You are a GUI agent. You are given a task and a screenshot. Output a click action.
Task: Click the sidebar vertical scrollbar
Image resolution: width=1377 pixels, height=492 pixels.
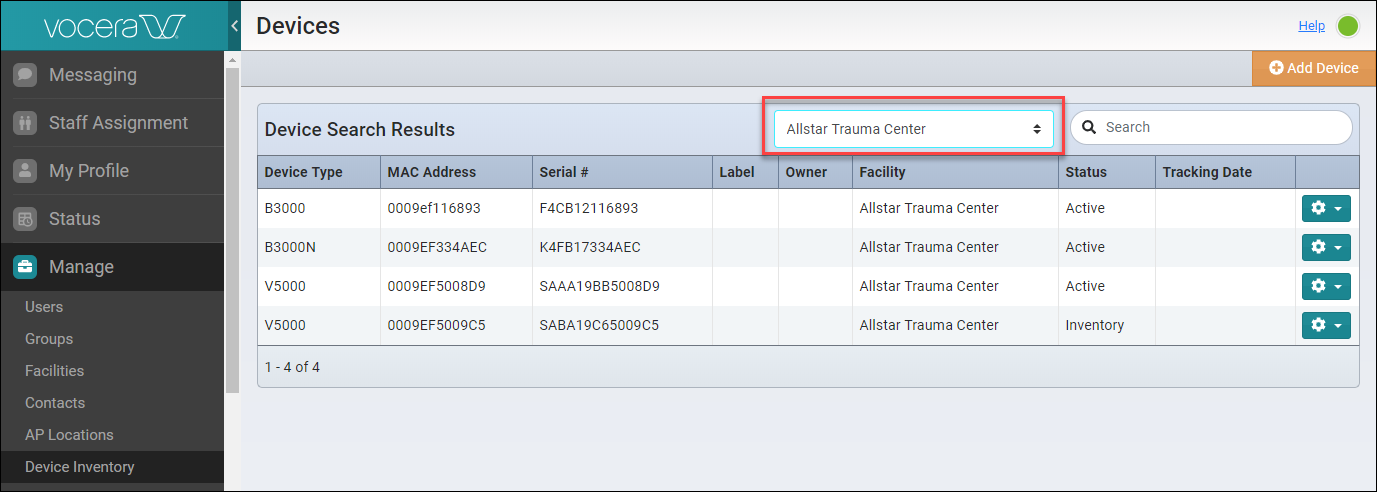coord(232,230)
